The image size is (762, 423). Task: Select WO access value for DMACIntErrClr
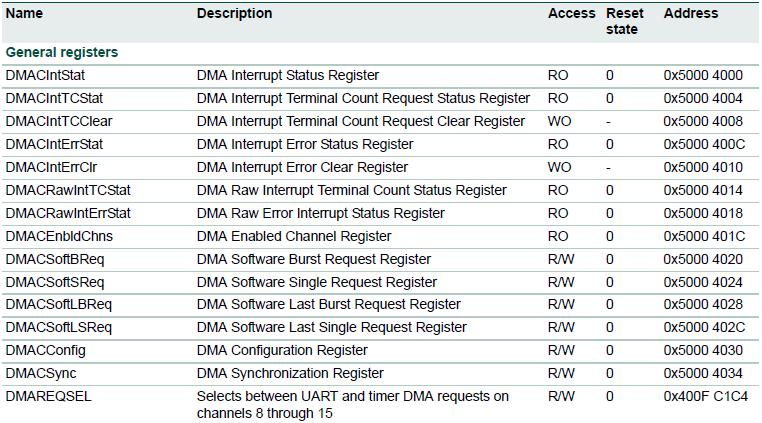559,167
